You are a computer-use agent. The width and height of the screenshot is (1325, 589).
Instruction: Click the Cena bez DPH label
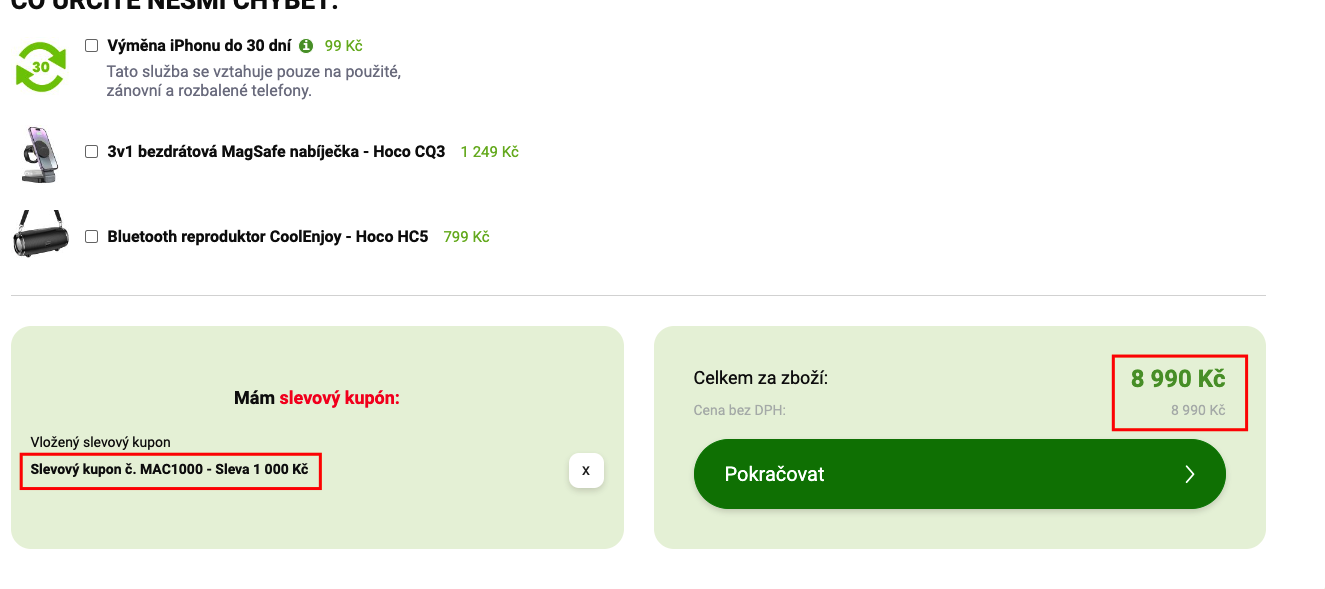739,410
